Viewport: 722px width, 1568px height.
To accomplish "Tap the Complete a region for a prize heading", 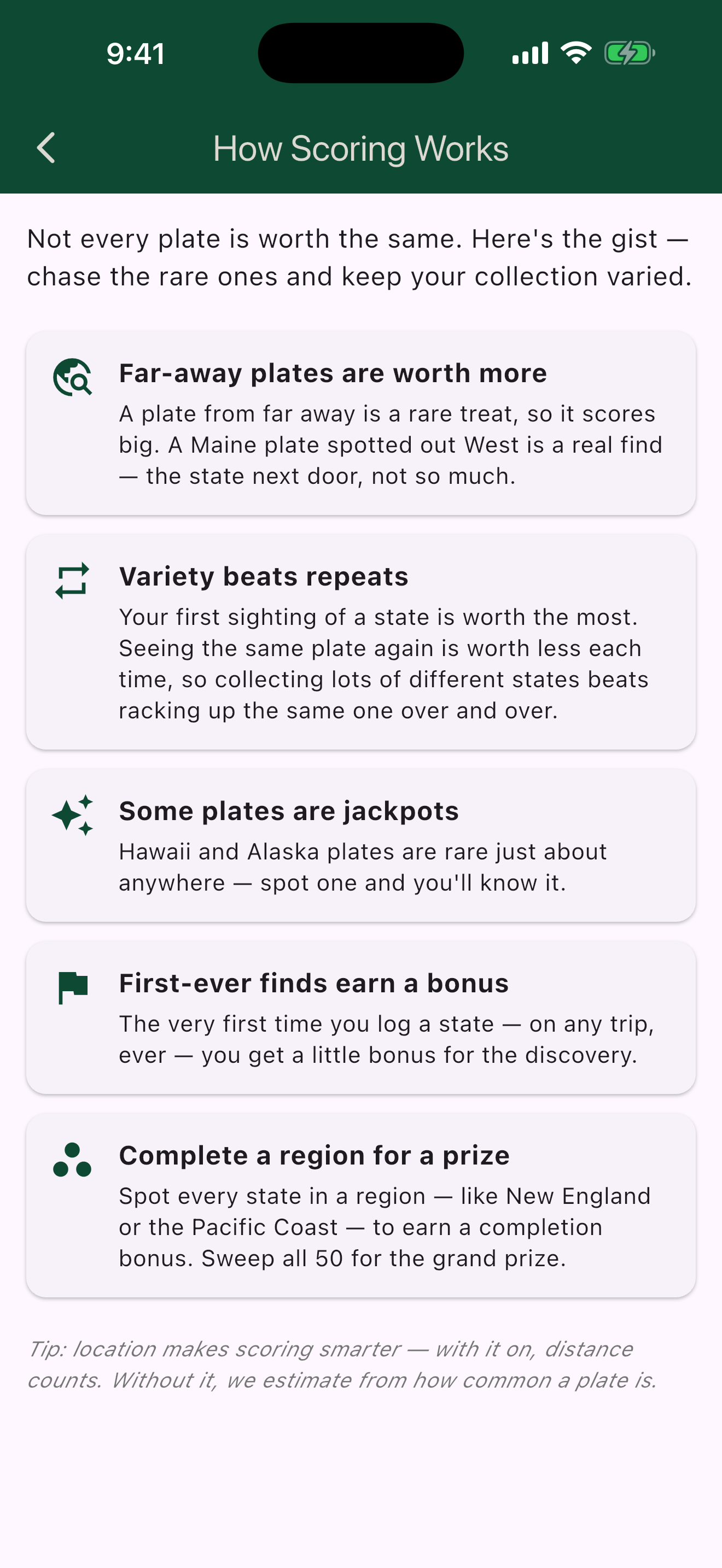I will 314,1155.
